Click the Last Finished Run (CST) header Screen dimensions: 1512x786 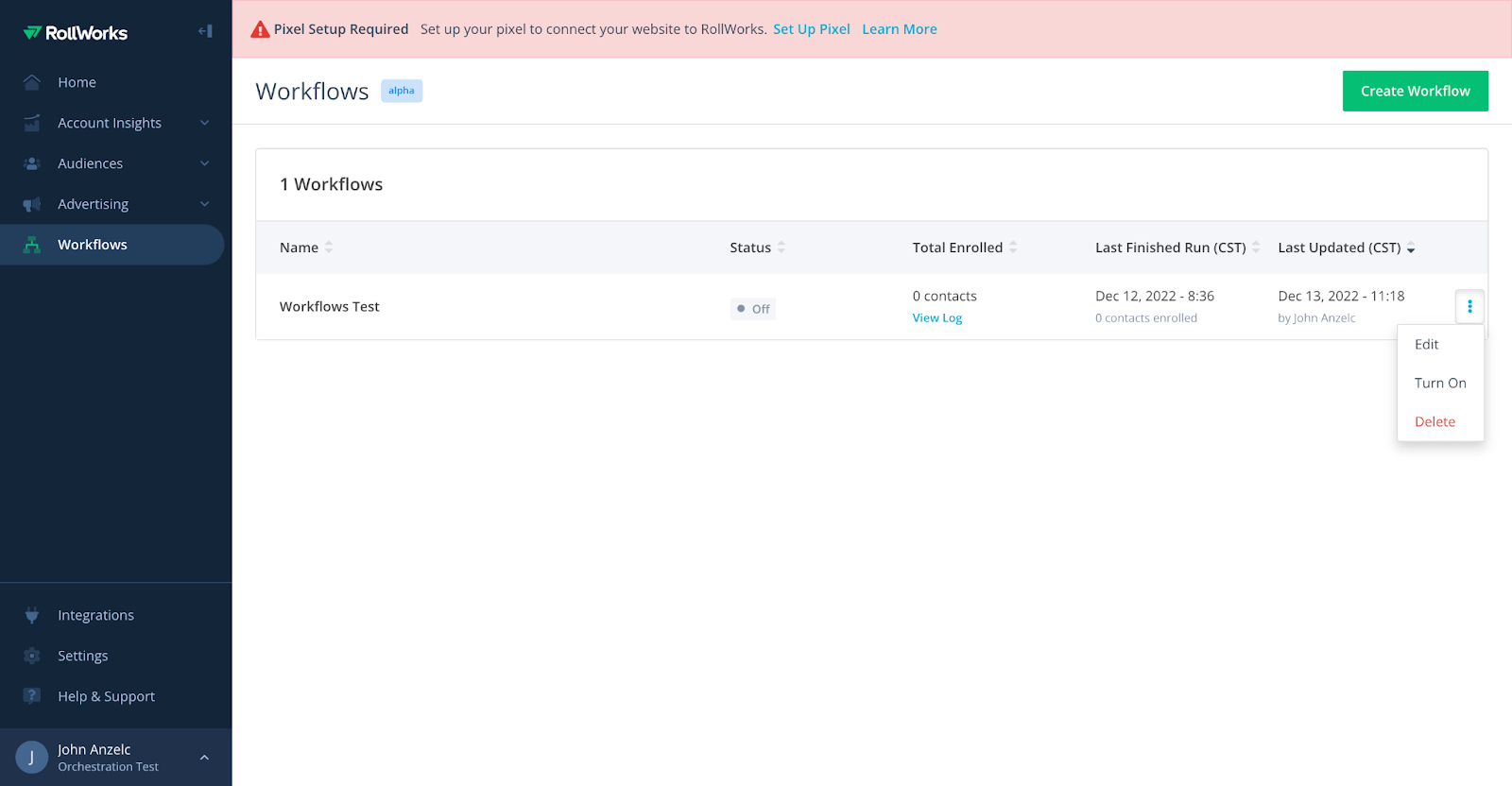1170,248
